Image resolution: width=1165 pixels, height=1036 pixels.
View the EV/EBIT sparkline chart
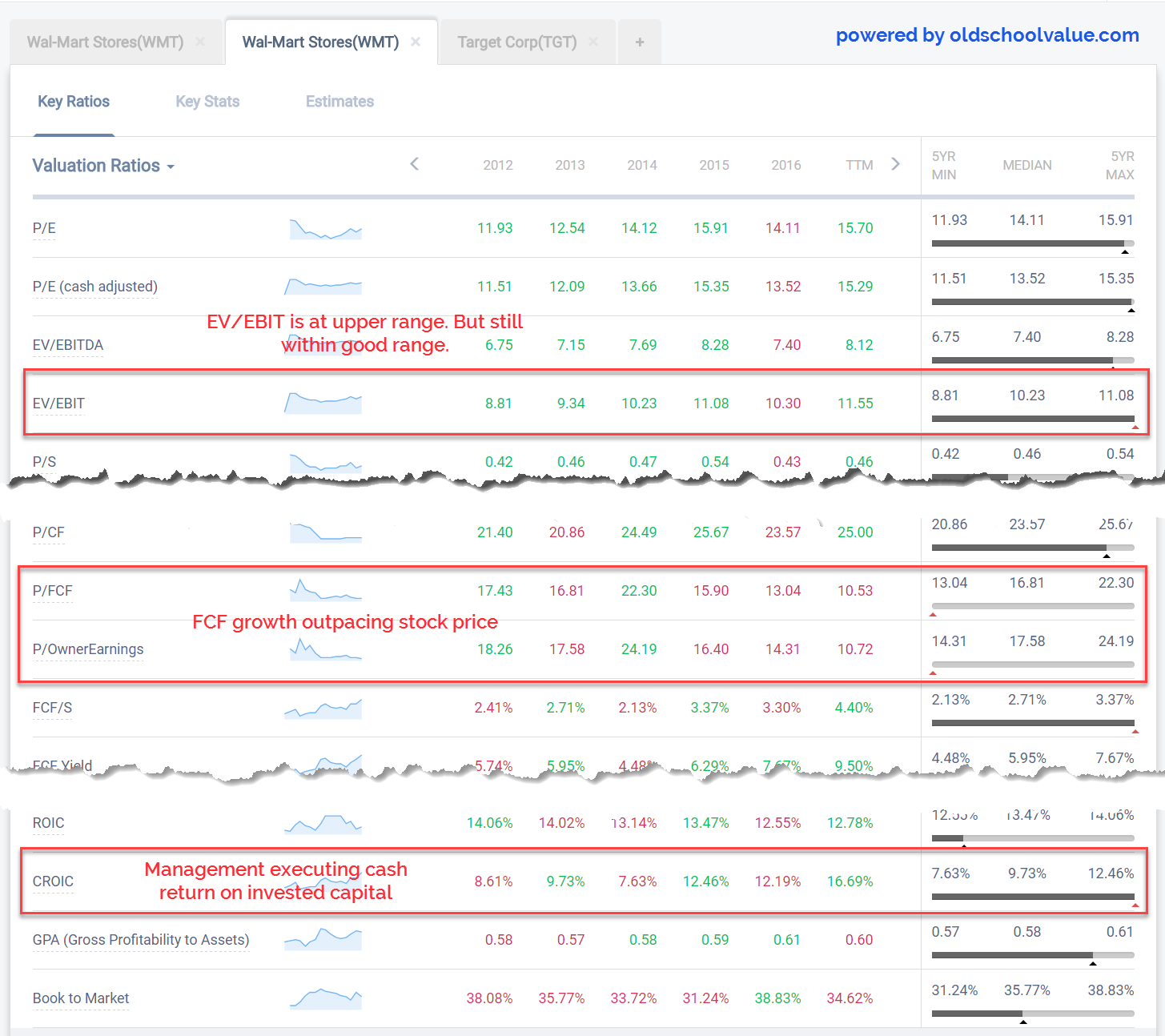point(323,403)
